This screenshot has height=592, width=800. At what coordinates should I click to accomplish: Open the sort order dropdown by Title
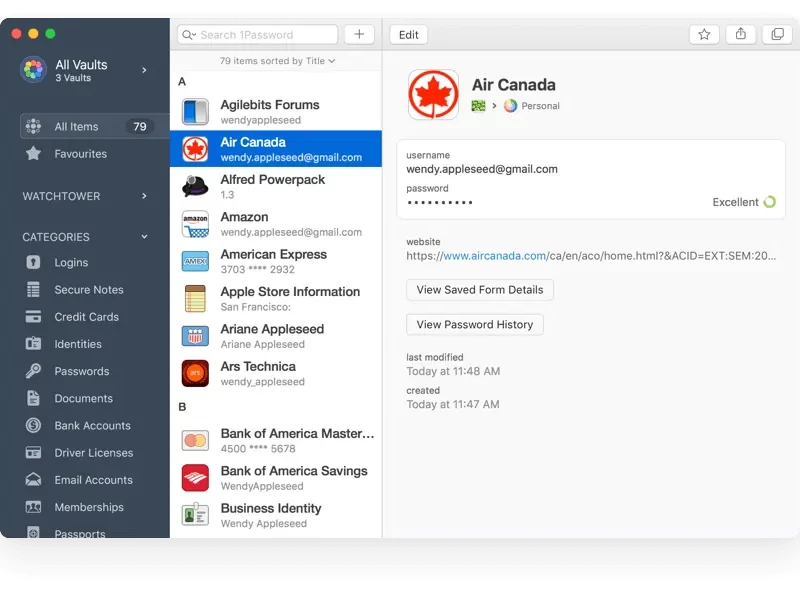point(277,61)
